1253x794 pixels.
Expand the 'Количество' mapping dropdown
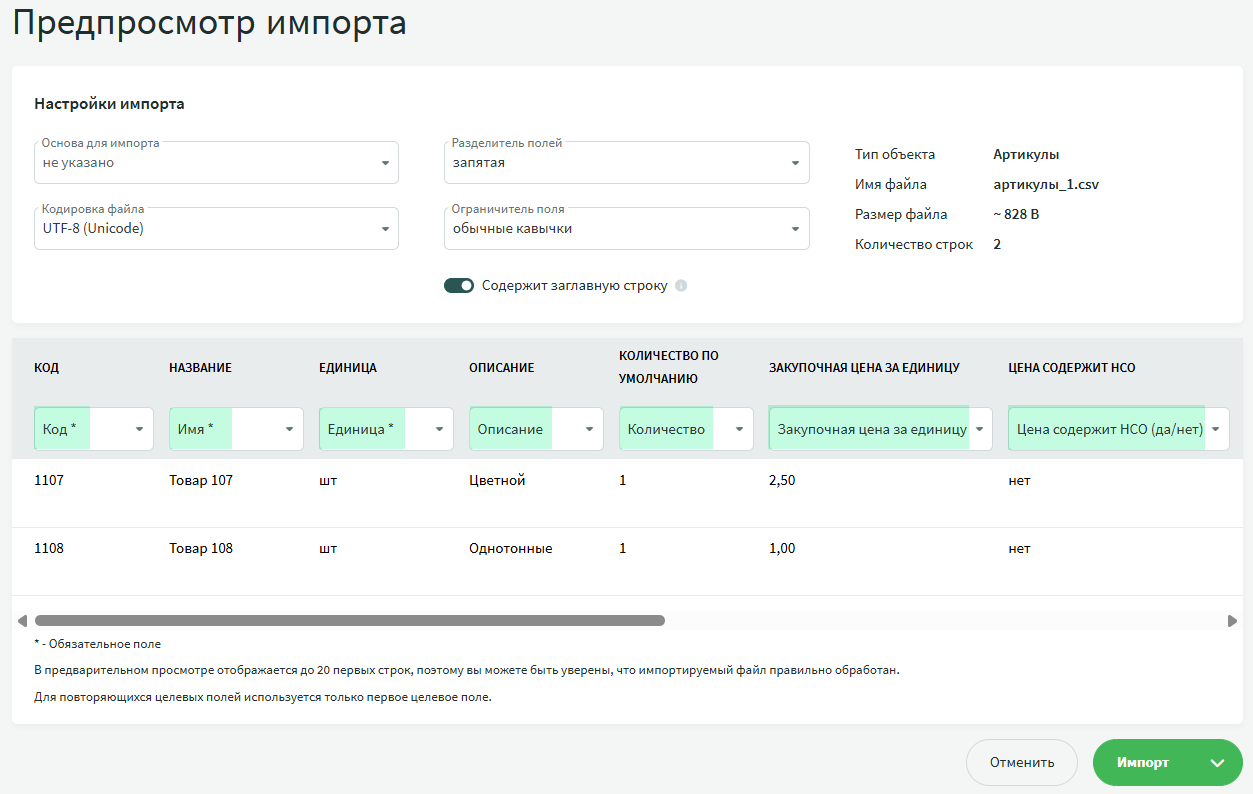(686, 429)
